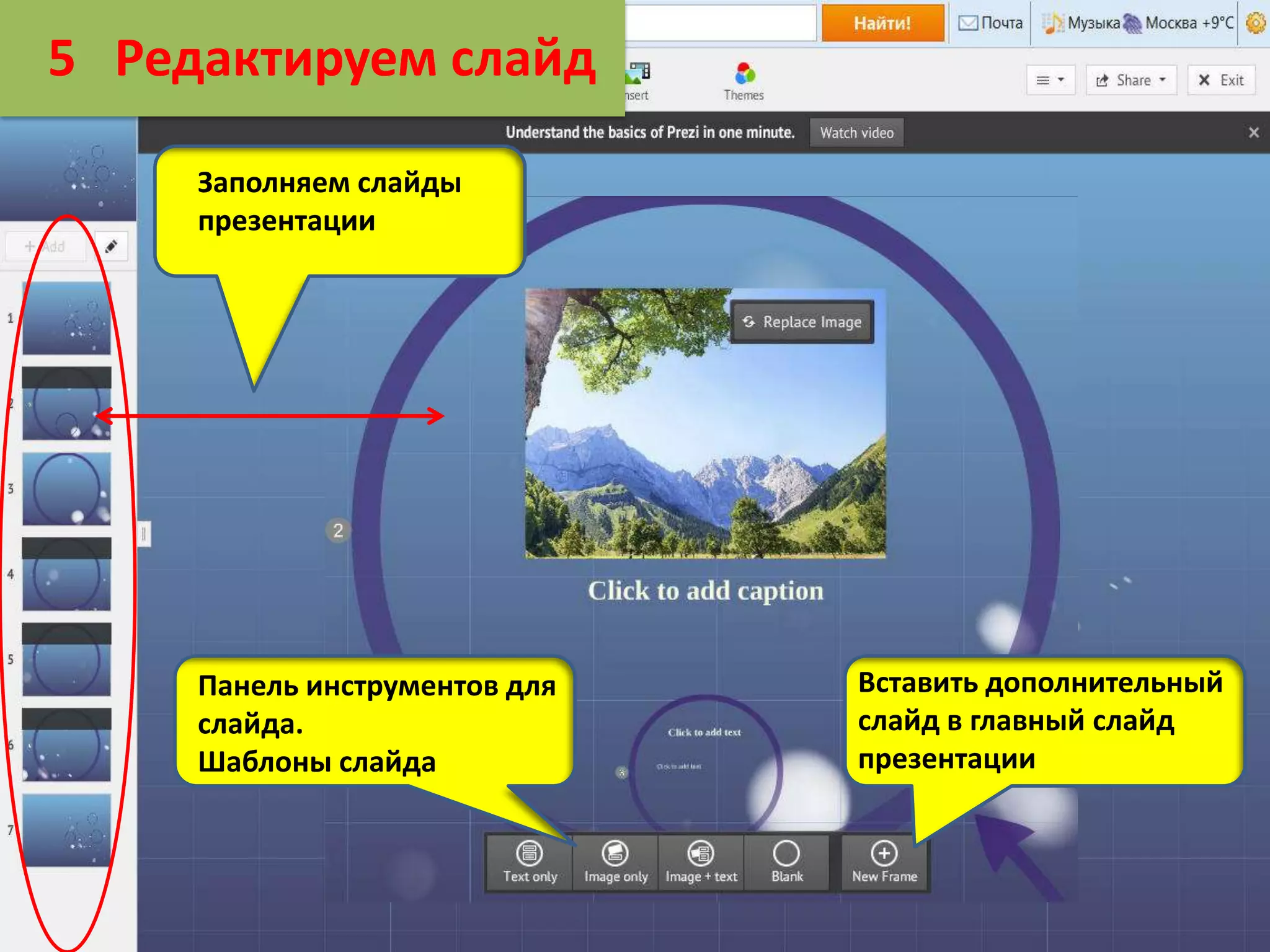Focus the browser search input field

721,23
